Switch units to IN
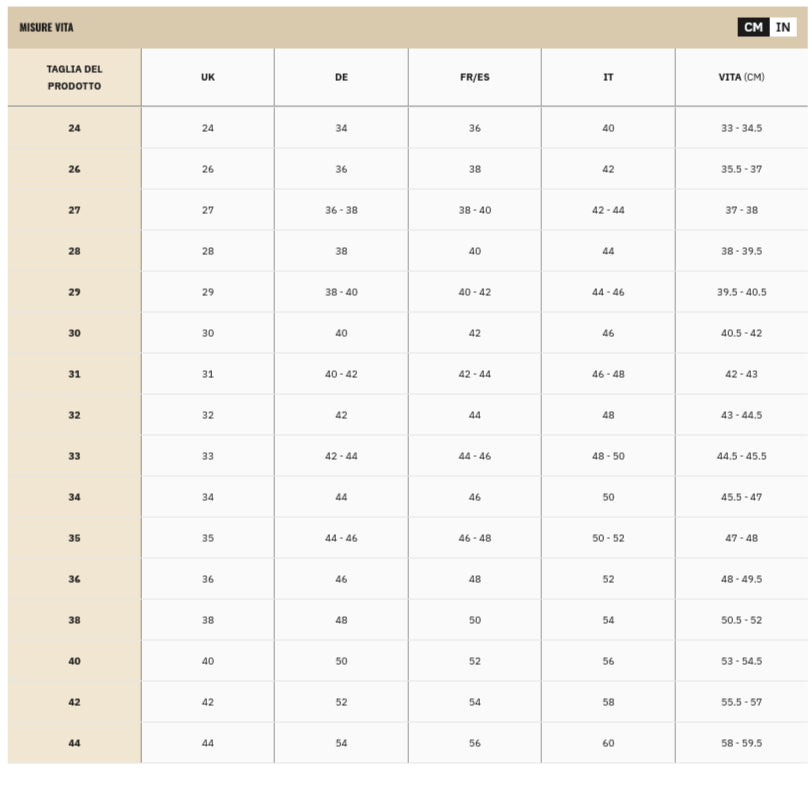This screenshot has height=811, width=811. (x=783, y=27)
